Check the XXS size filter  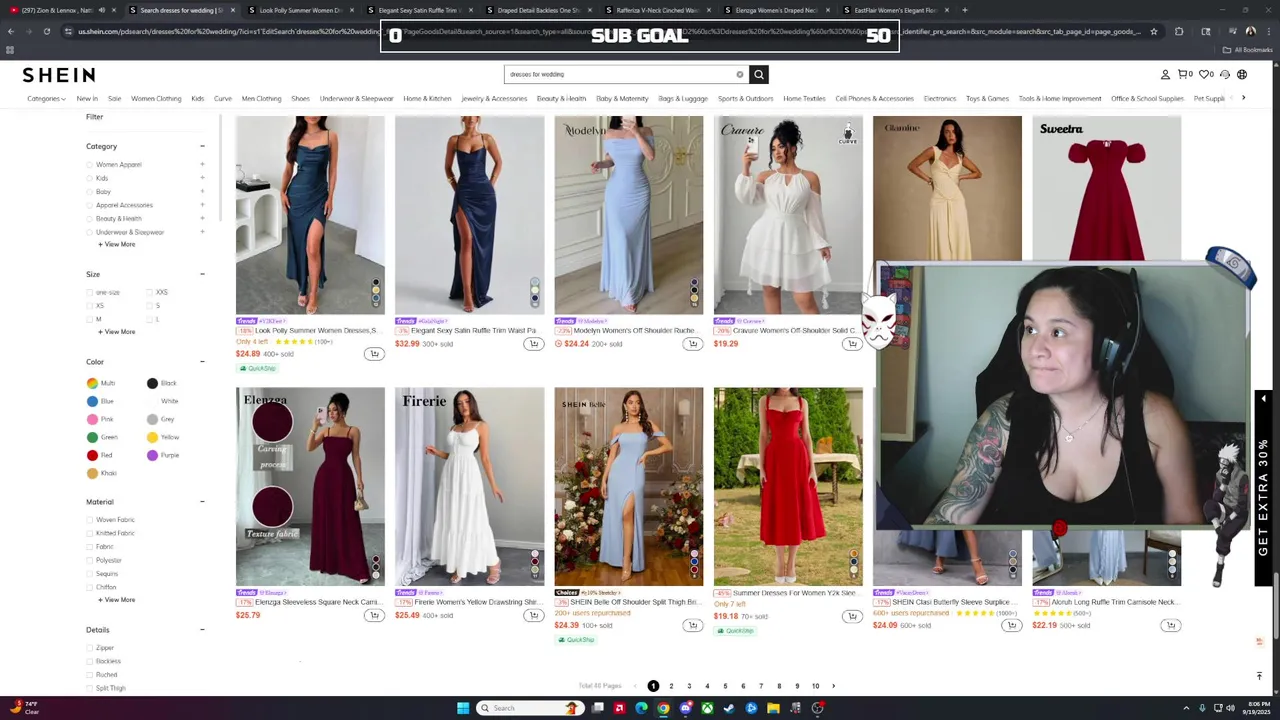click(150, 293)
